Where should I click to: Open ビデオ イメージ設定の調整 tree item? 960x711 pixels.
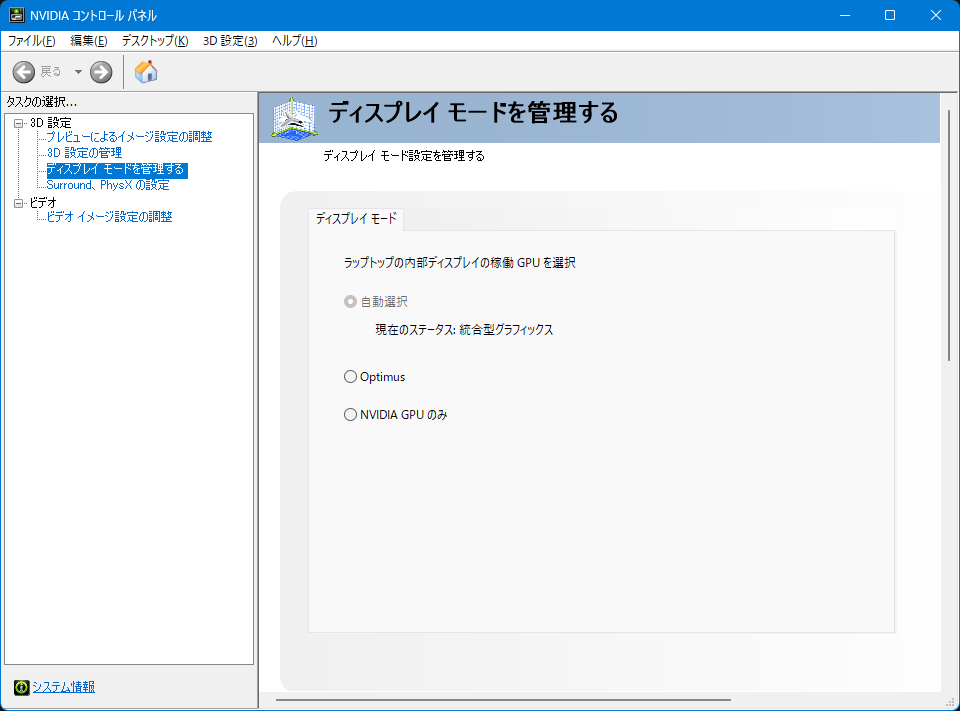click(x=110, y=217)
